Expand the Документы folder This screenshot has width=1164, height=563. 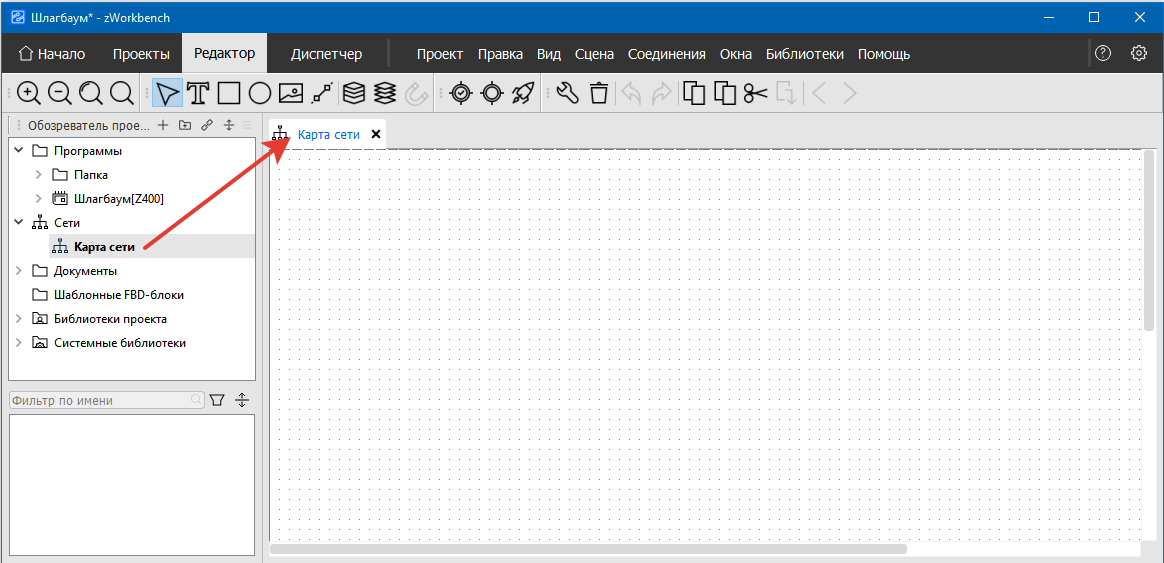(x=18, y=271)
